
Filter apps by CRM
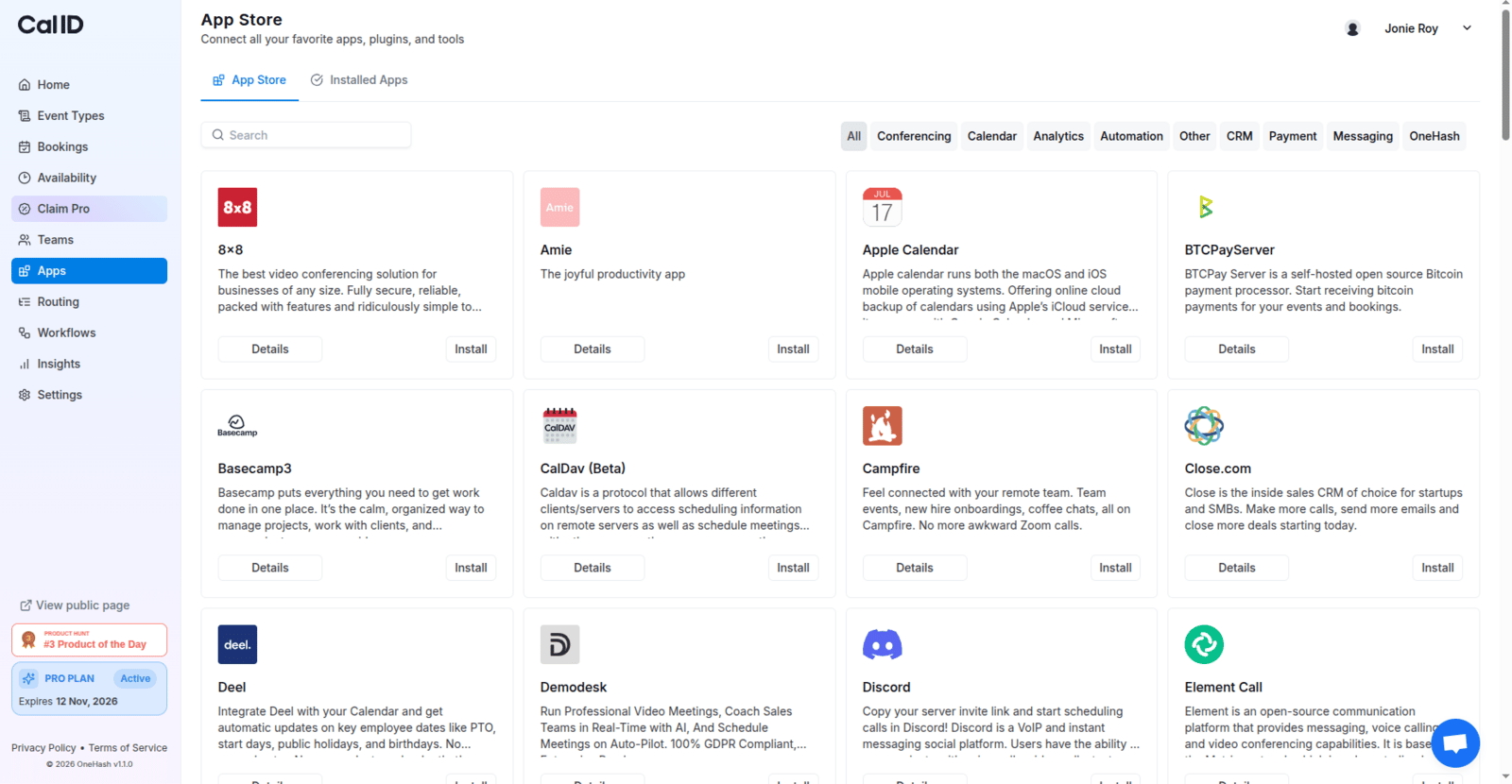tap(1240, 136)
